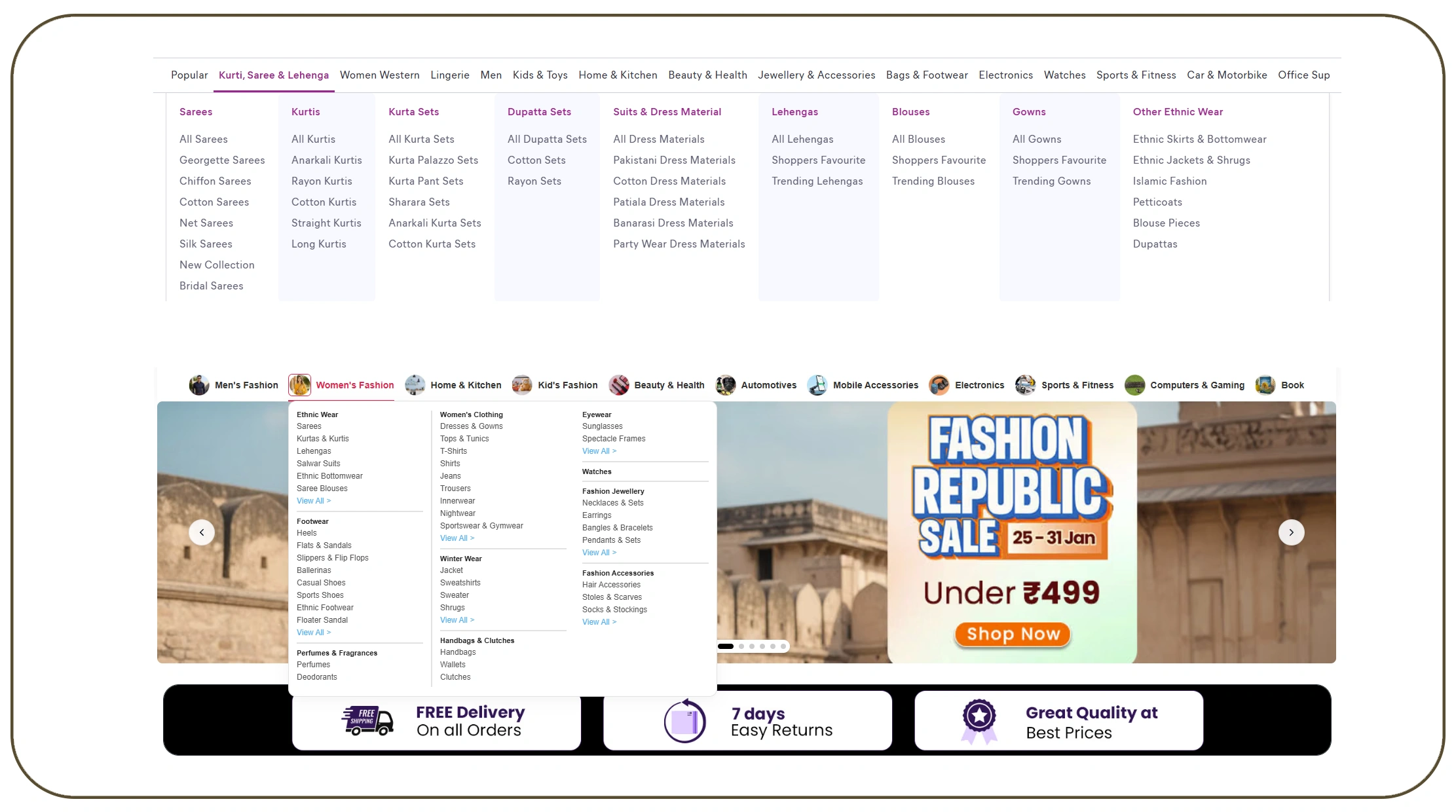Click the Sports & Fitness category icon
The height and width of the screenshot is (812, 1456).
click(x=1026, y=385)
